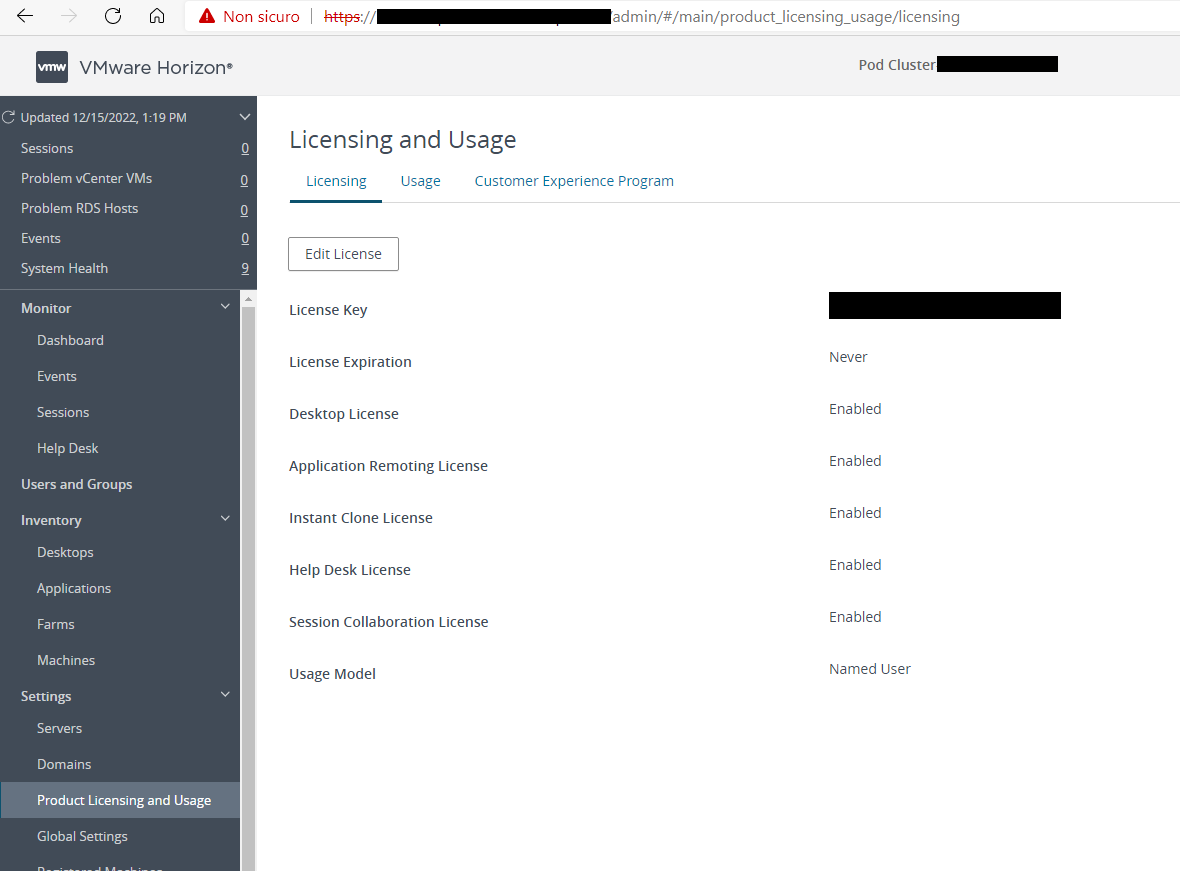This screenshot has height=871, width=1180.
Task: Select Product Licensing and Usage
Action: 120,799
